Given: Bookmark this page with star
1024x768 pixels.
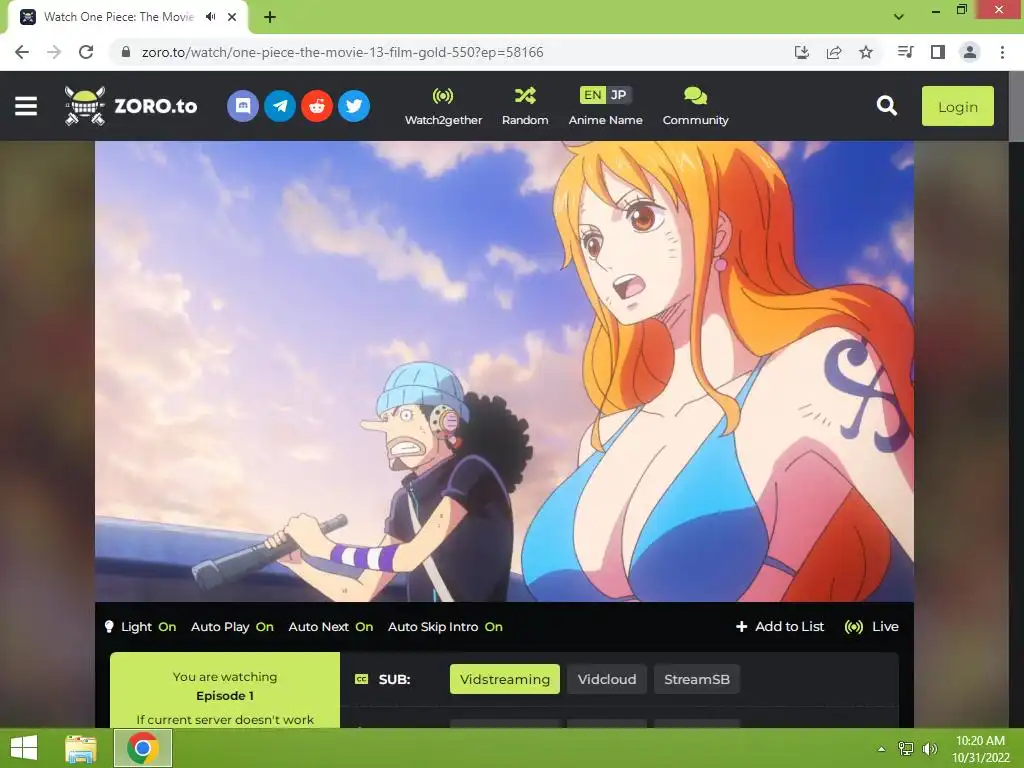Looking at the screenshot, I should point(866,52).
